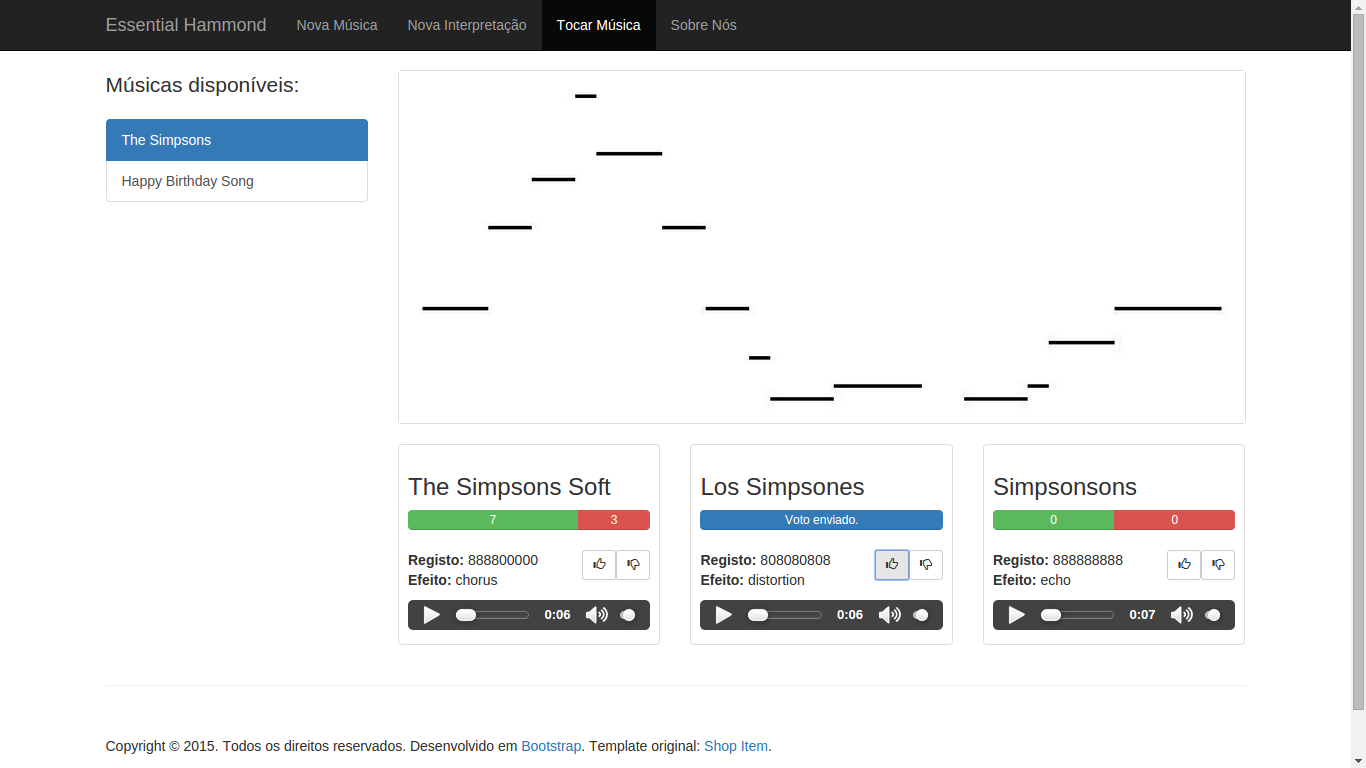Click Efeito chorus text
The width and height of the screenshot is (1366, 768).
pos(453,580)
